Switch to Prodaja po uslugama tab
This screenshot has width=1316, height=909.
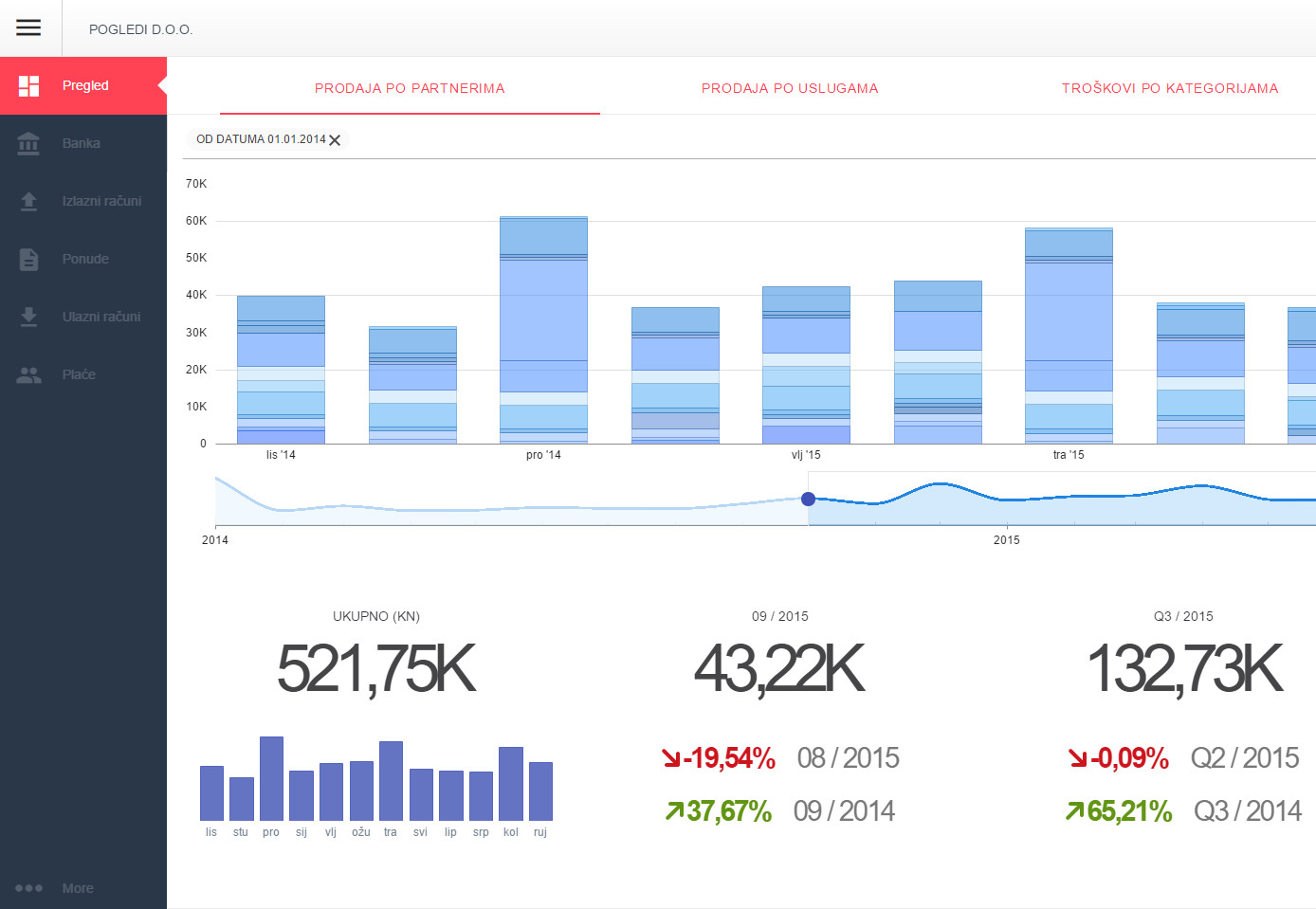(790, 88)
